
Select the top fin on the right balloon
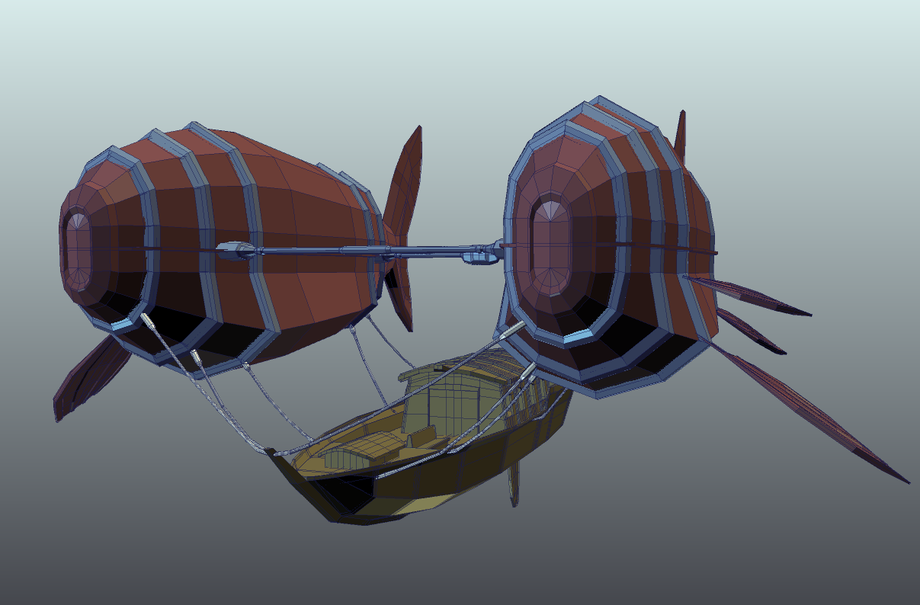coord(680,135)
